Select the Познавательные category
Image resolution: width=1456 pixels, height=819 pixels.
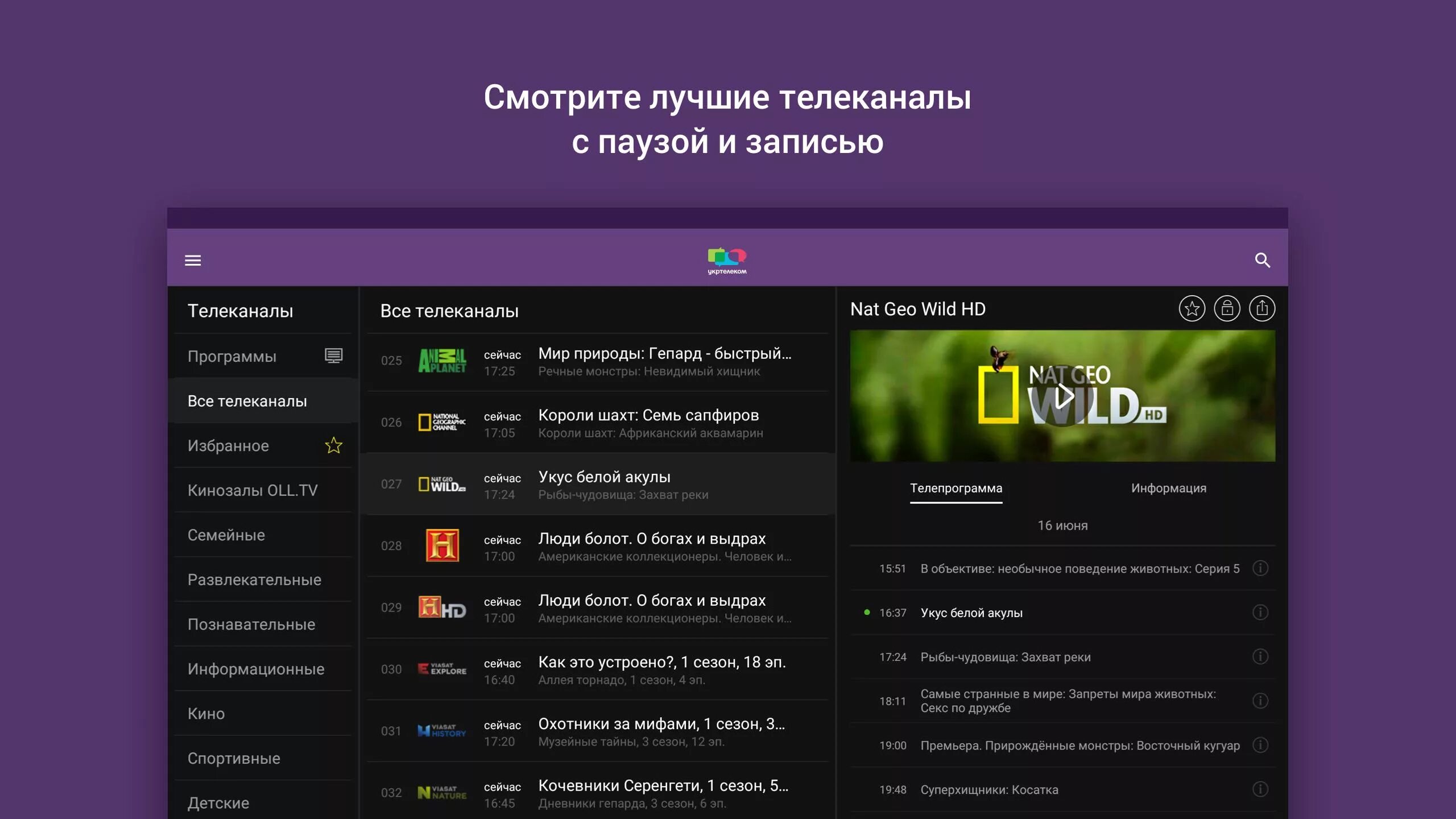251,624
